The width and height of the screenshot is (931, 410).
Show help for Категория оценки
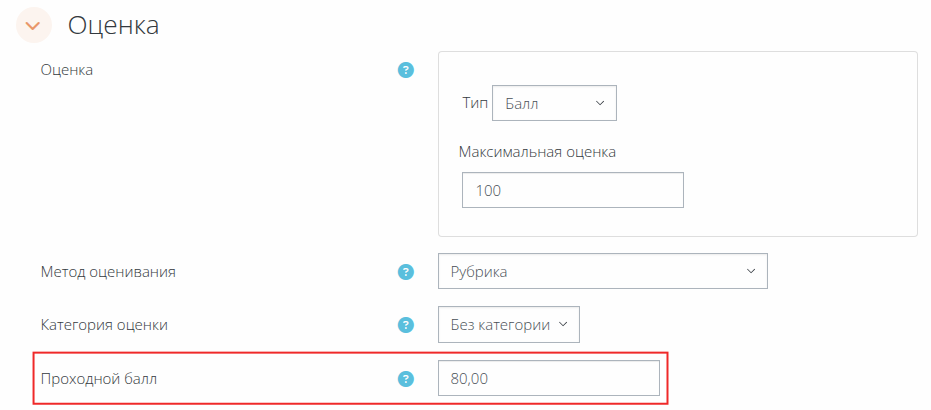[406, 325]
